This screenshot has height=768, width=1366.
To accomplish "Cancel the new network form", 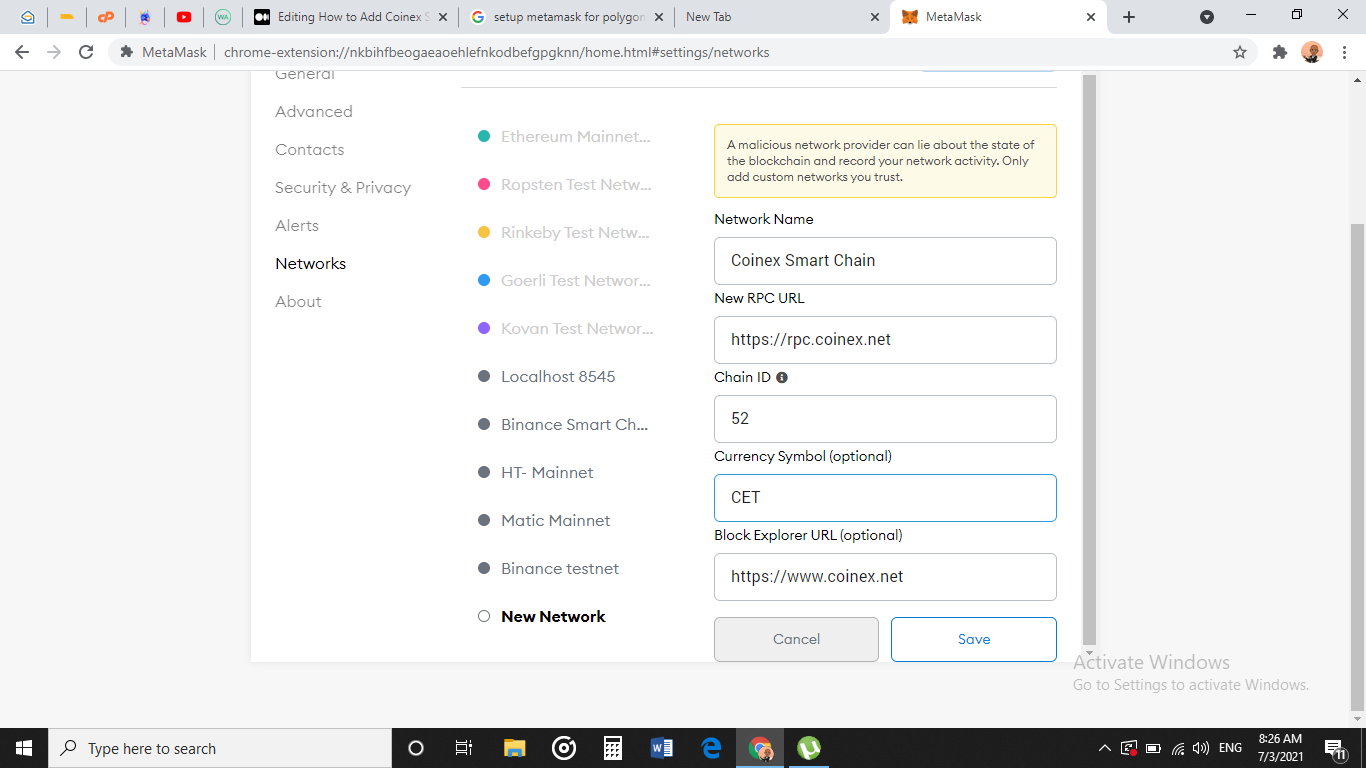I will (x=796, y=639).
